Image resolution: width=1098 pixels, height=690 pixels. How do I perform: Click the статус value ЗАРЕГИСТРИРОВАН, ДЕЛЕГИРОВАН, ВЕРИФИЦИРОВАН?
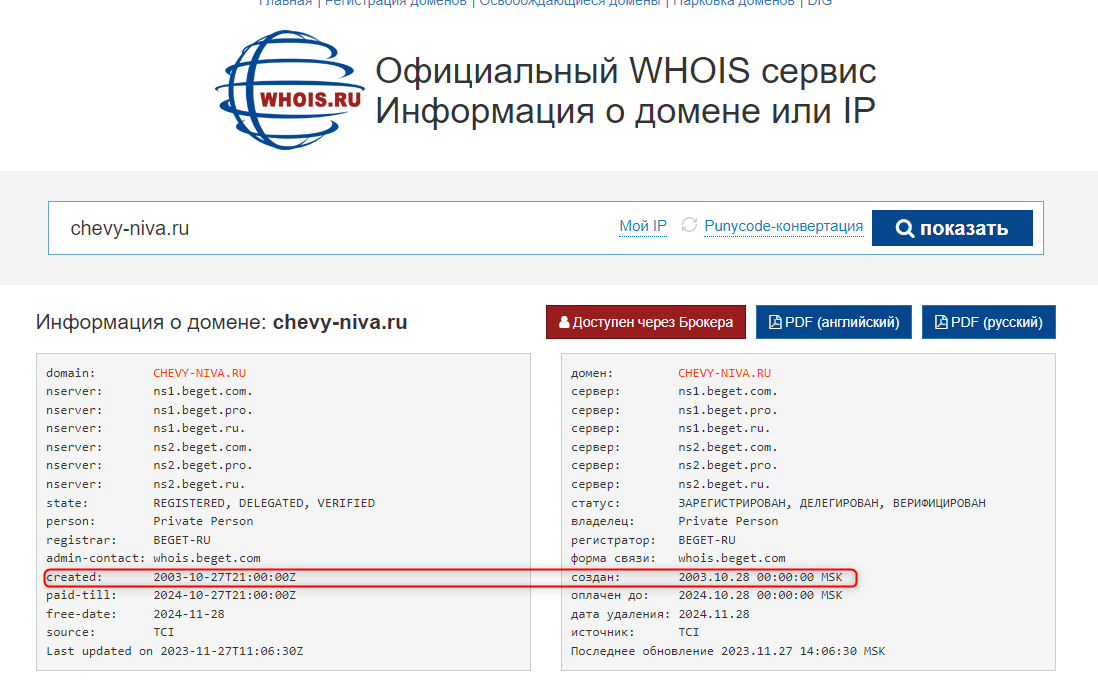point(831,503)
